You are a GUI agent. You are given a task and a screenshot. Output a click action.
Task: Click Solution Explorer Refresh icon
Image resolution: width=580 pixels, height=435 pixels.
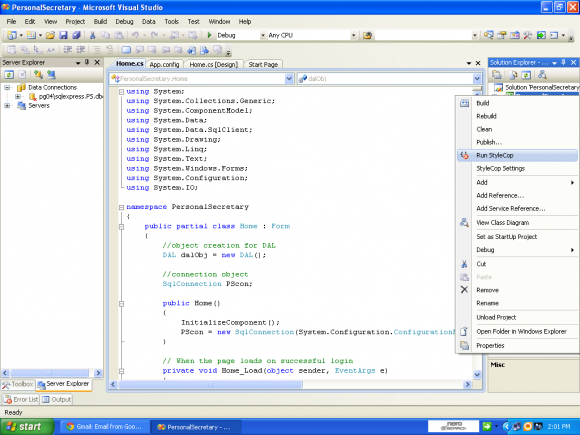click(526, 75)
